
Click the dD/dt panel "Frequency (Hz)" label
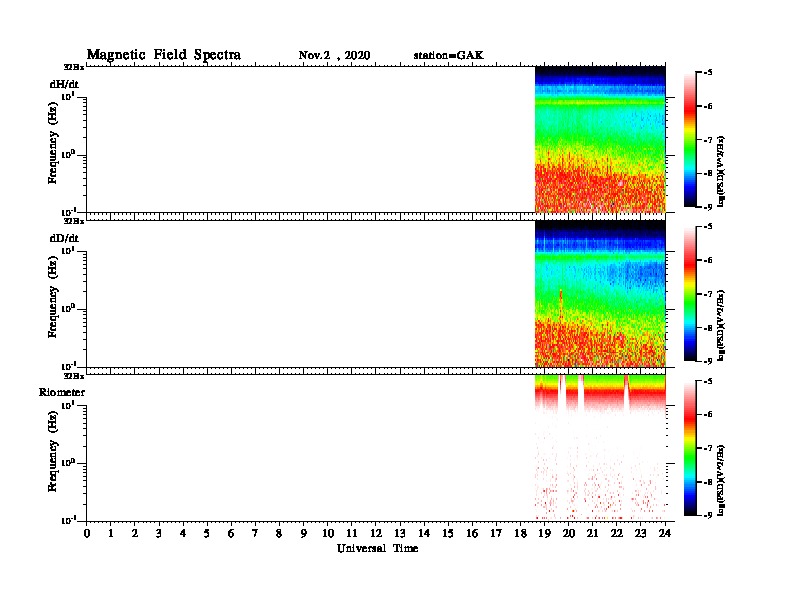click(53, 297)
